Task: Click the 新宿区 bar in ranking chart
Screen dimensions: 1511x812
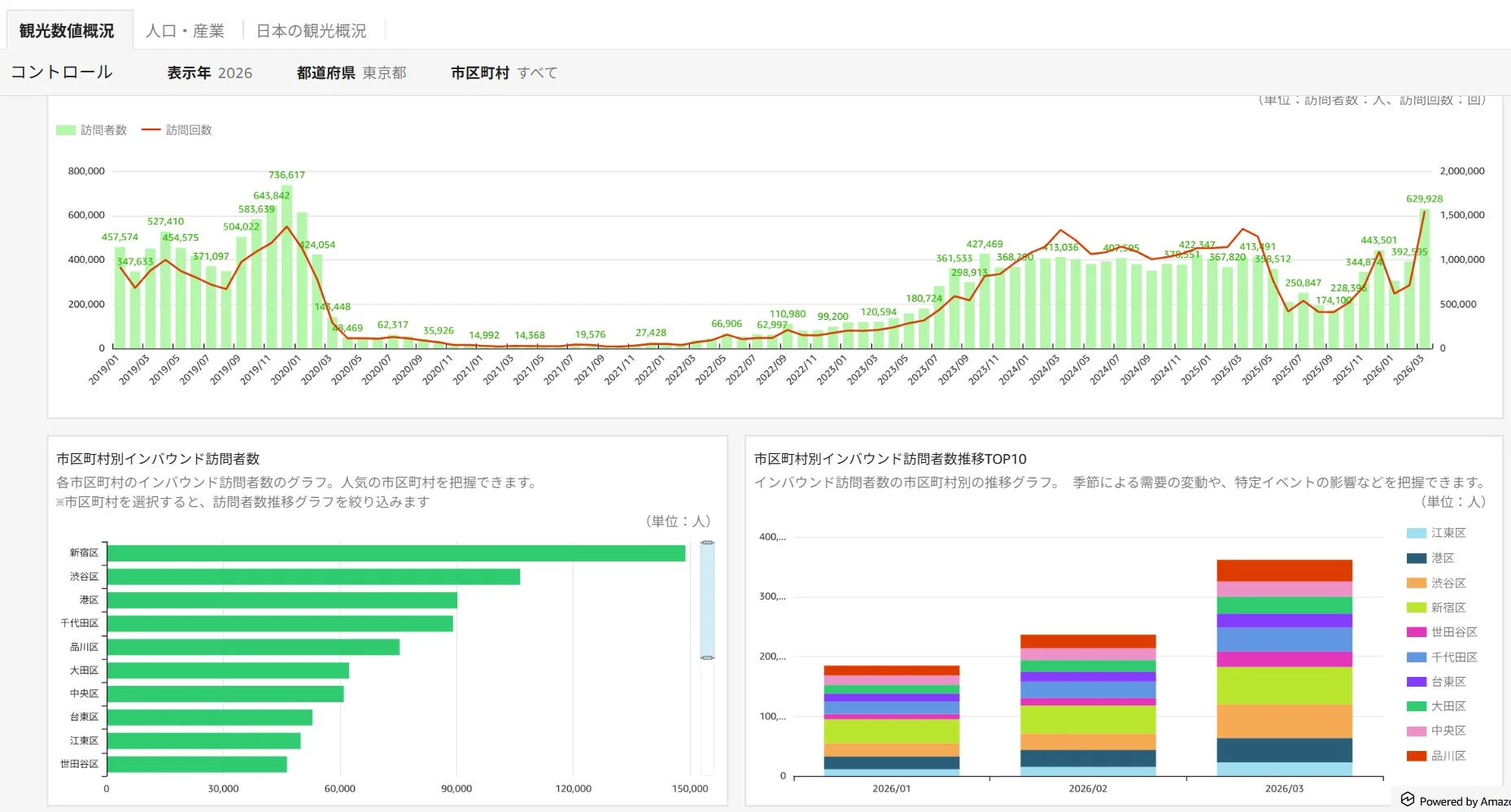Action: coord(396,553)
